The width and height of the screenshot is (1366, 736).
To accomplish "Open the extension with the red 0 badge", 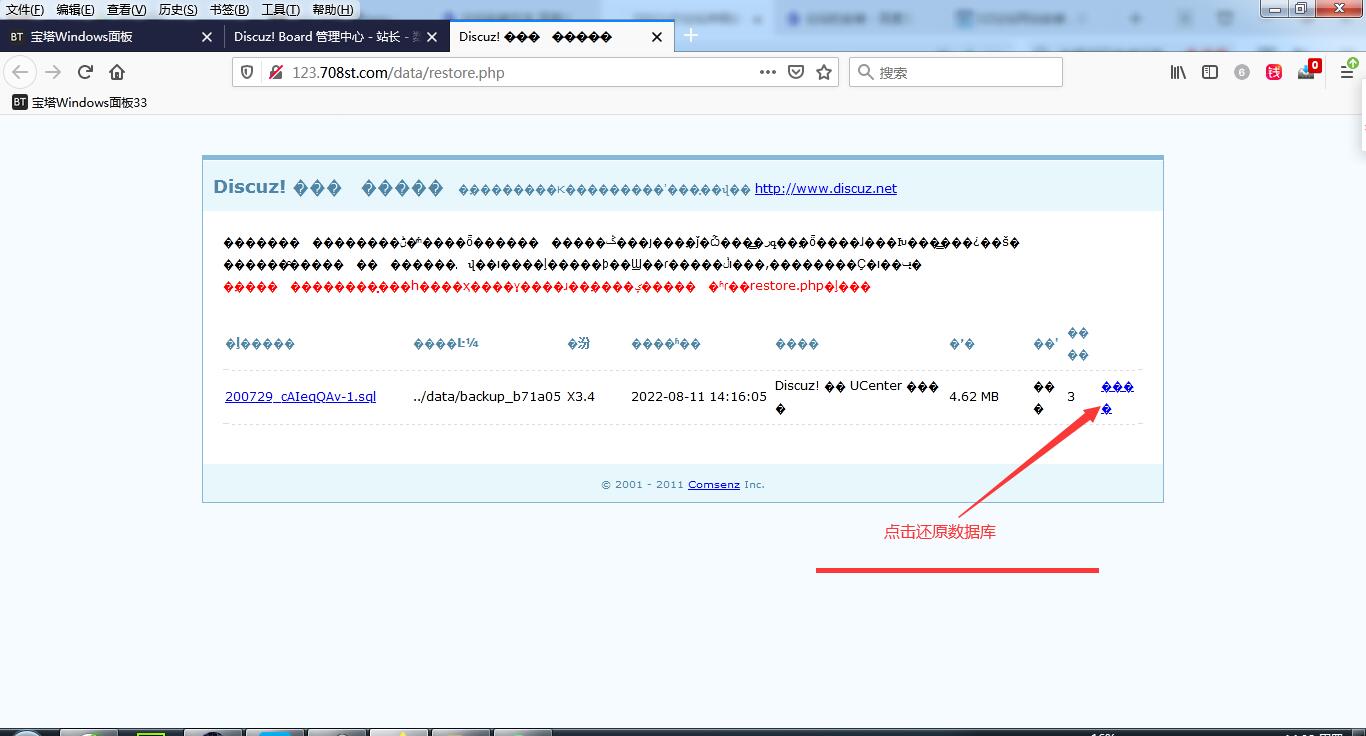I will pyautogui.click(x=1307, y=71).
